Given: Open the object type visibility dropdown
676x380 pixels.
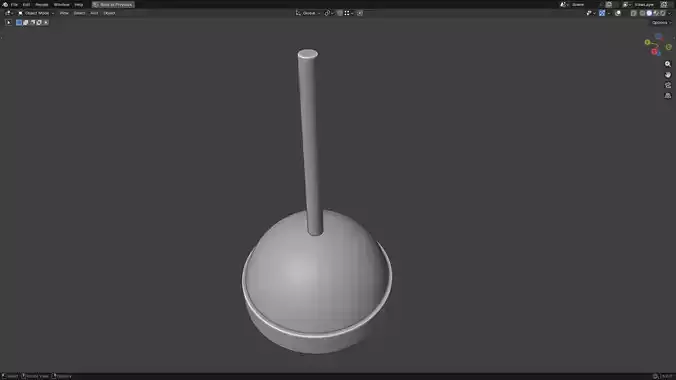Looking at the screenshot, I should (590, 13).
